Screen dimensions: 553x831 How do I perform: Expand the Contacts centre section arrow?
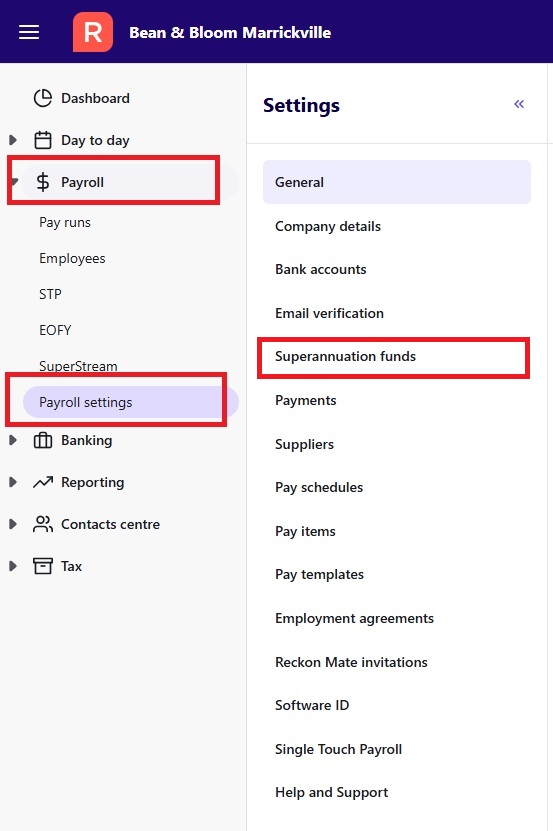click(x=13, y=524)
